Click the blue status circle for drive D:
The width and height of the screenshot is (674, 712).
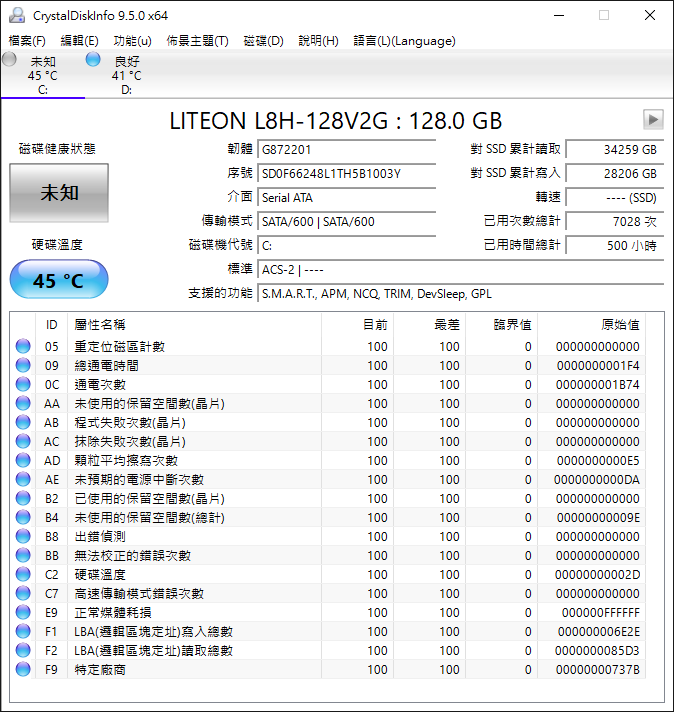93,59
